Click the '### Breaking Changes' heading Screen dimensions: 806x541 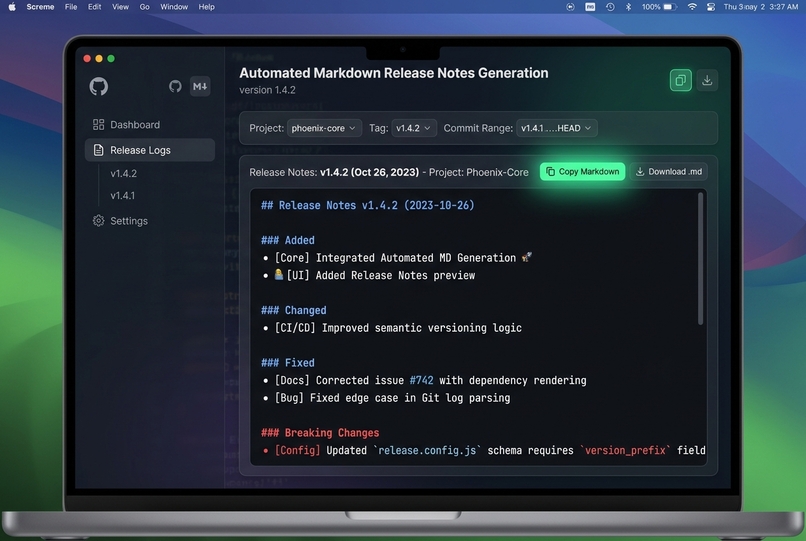(x=320, y=433)
